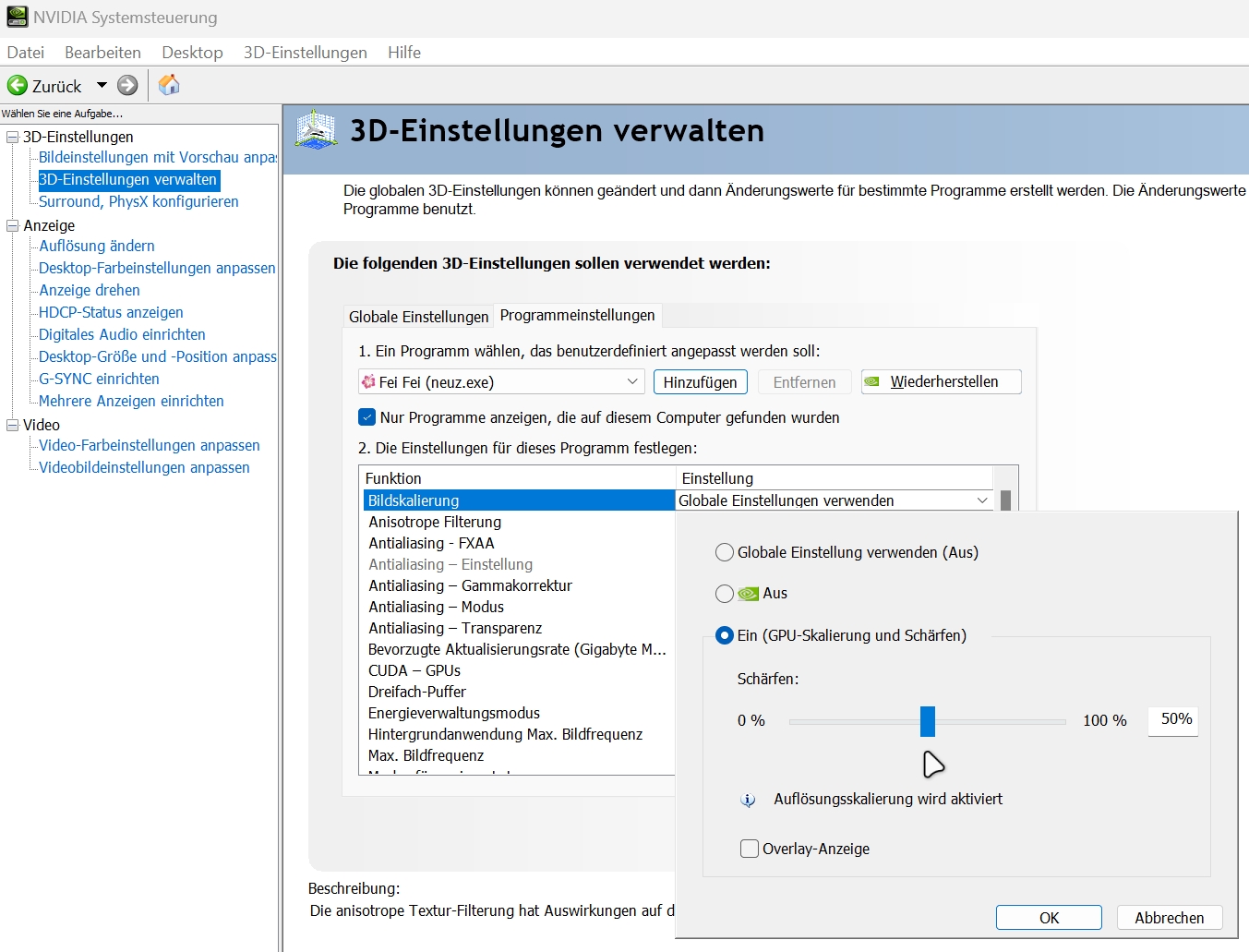Viewport: 1249px width, 952px height.
Task: Click the NVIDIA icon next to Aus
Action: point(749,594)
